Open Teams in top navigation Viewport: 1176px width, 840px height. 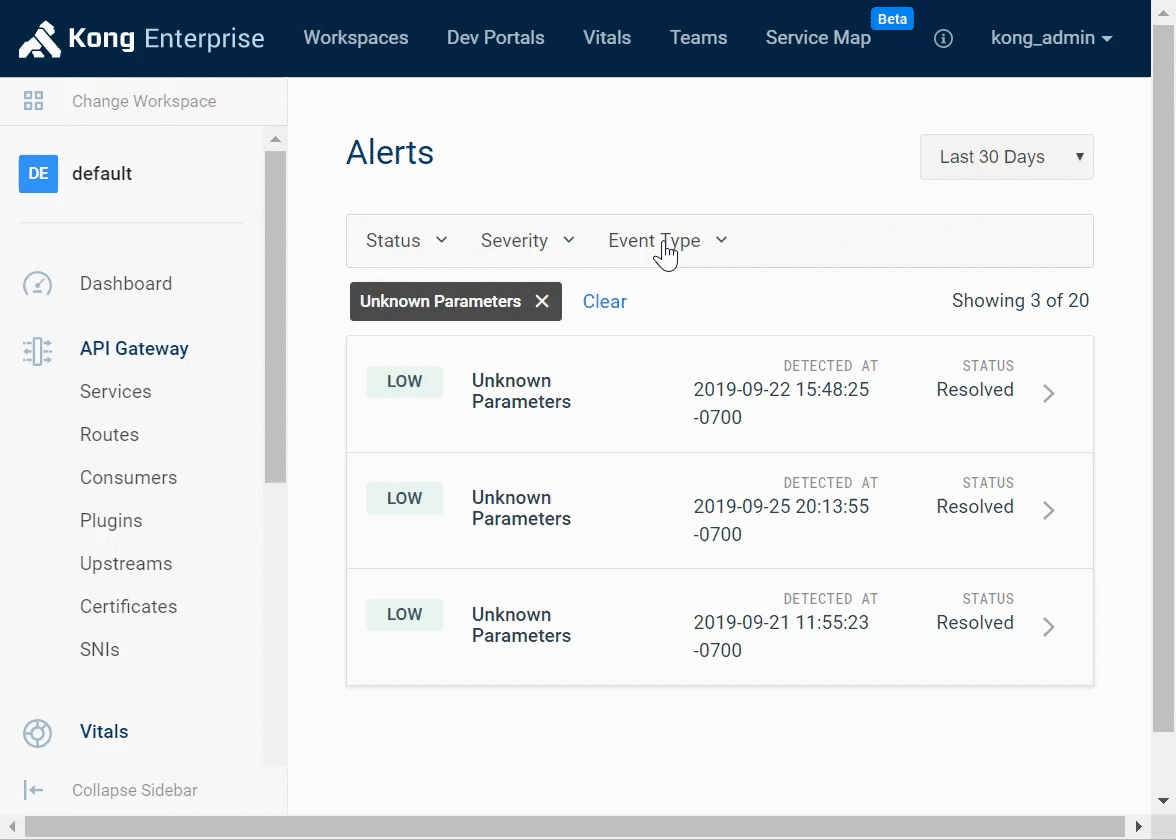(x=698, y=38)
